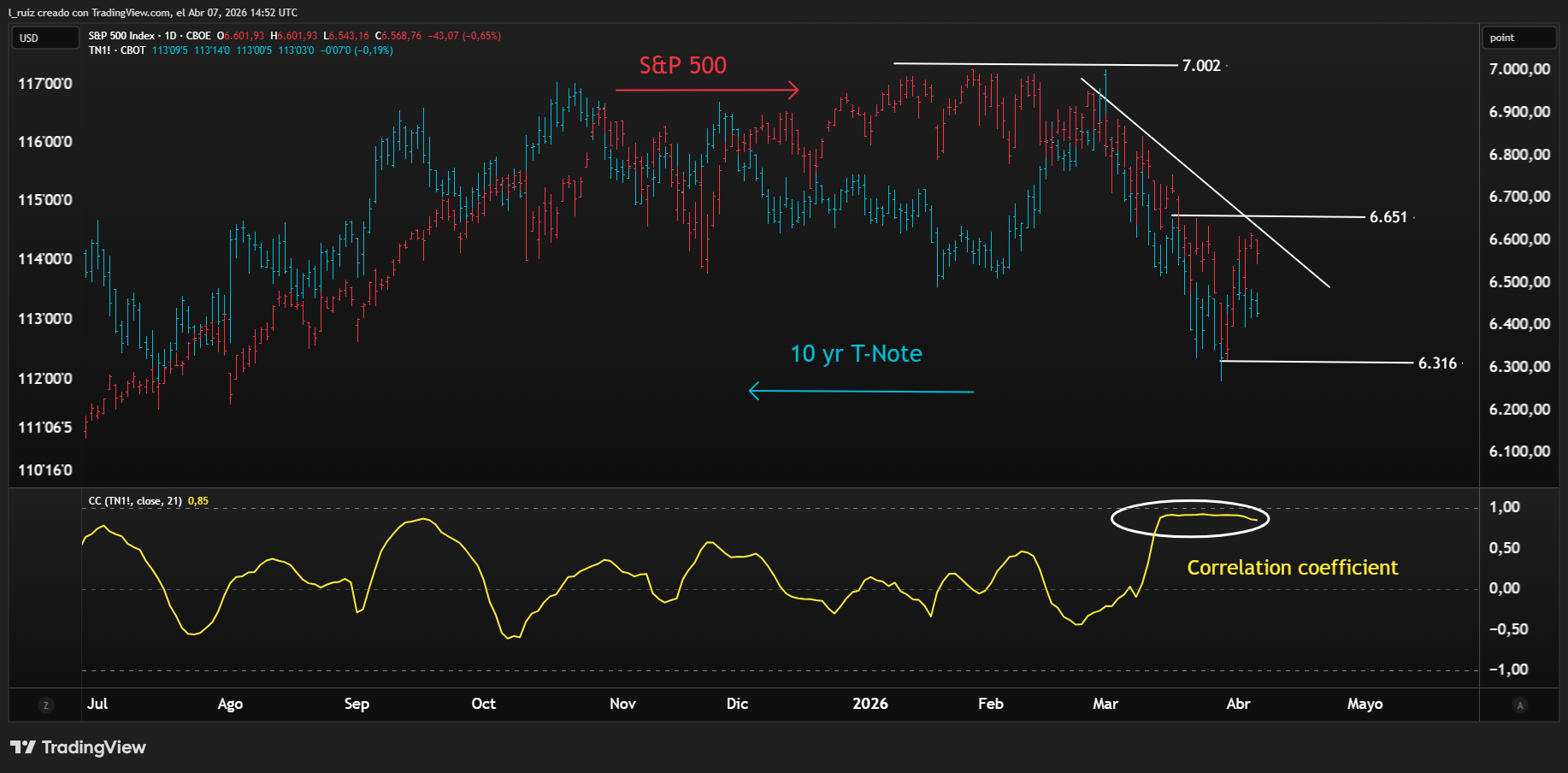The image size is (1568, 773).
Task: Click the l_ruiz attribution text at top
Action: pos(23,12)
